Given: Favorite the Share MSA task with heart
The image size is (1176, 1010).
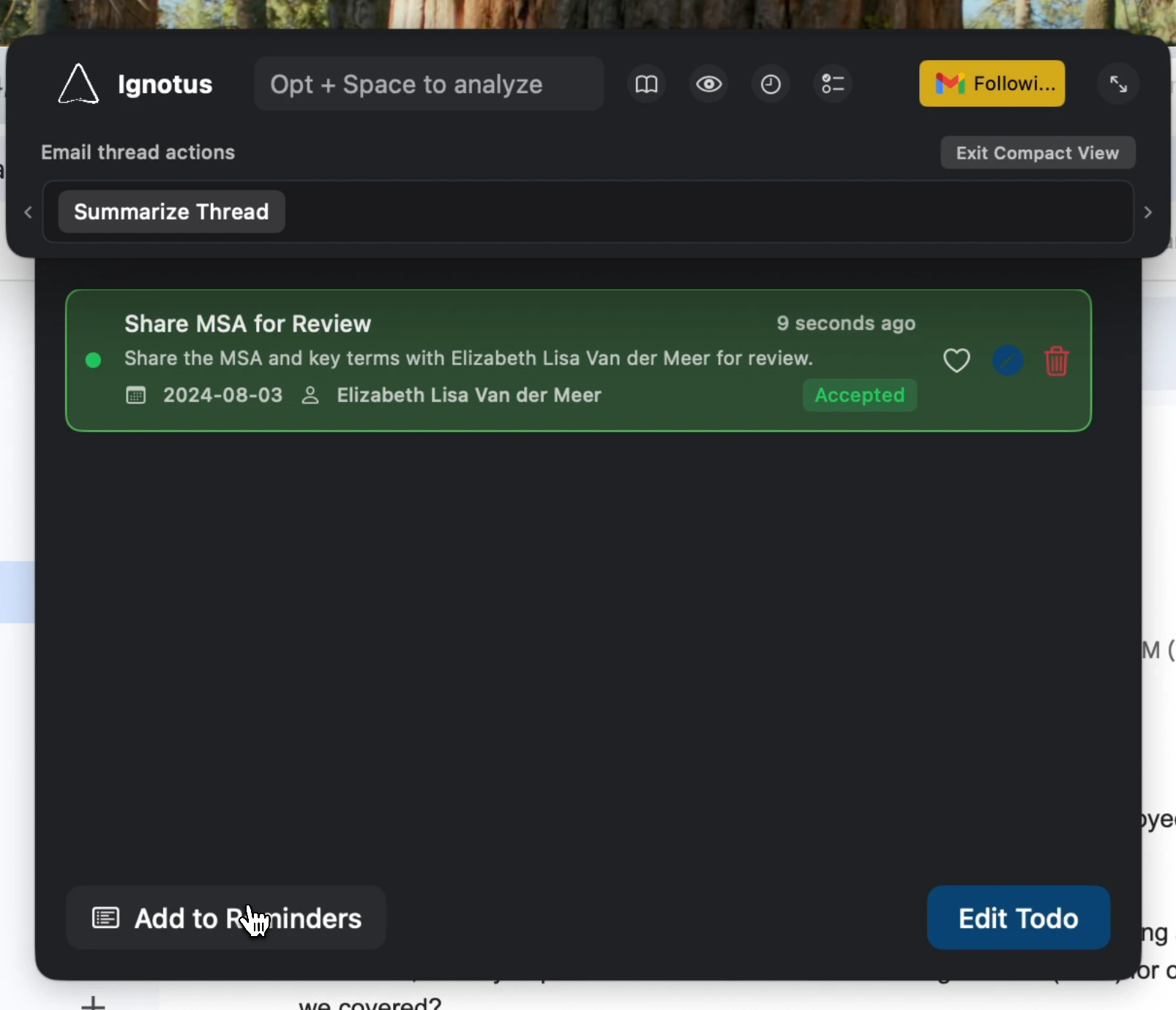Looking at the screenshot, I should (956, 360).
